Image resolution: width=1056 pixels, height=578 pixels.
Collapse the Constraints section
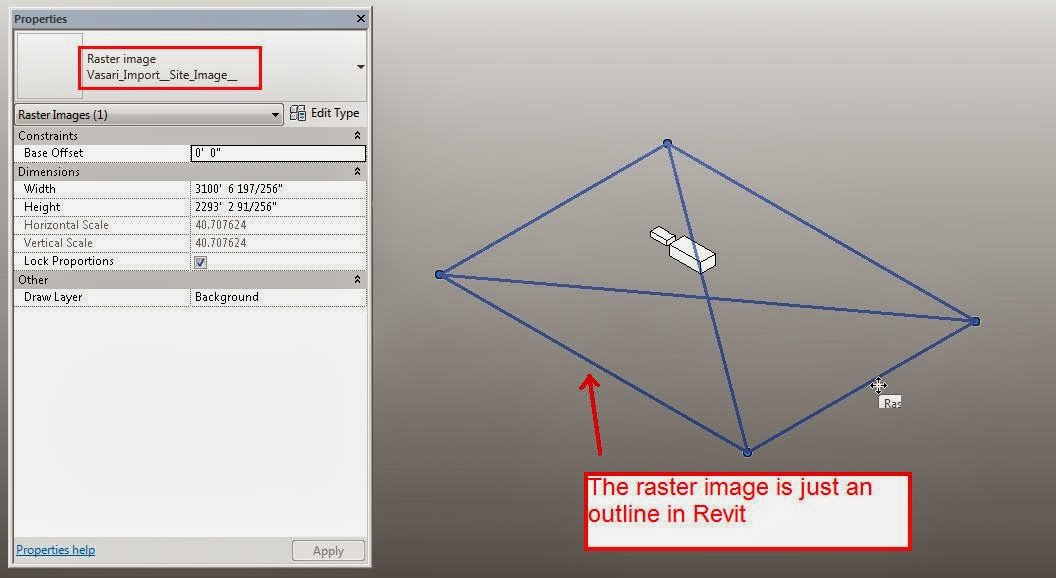tap(357, 135)
